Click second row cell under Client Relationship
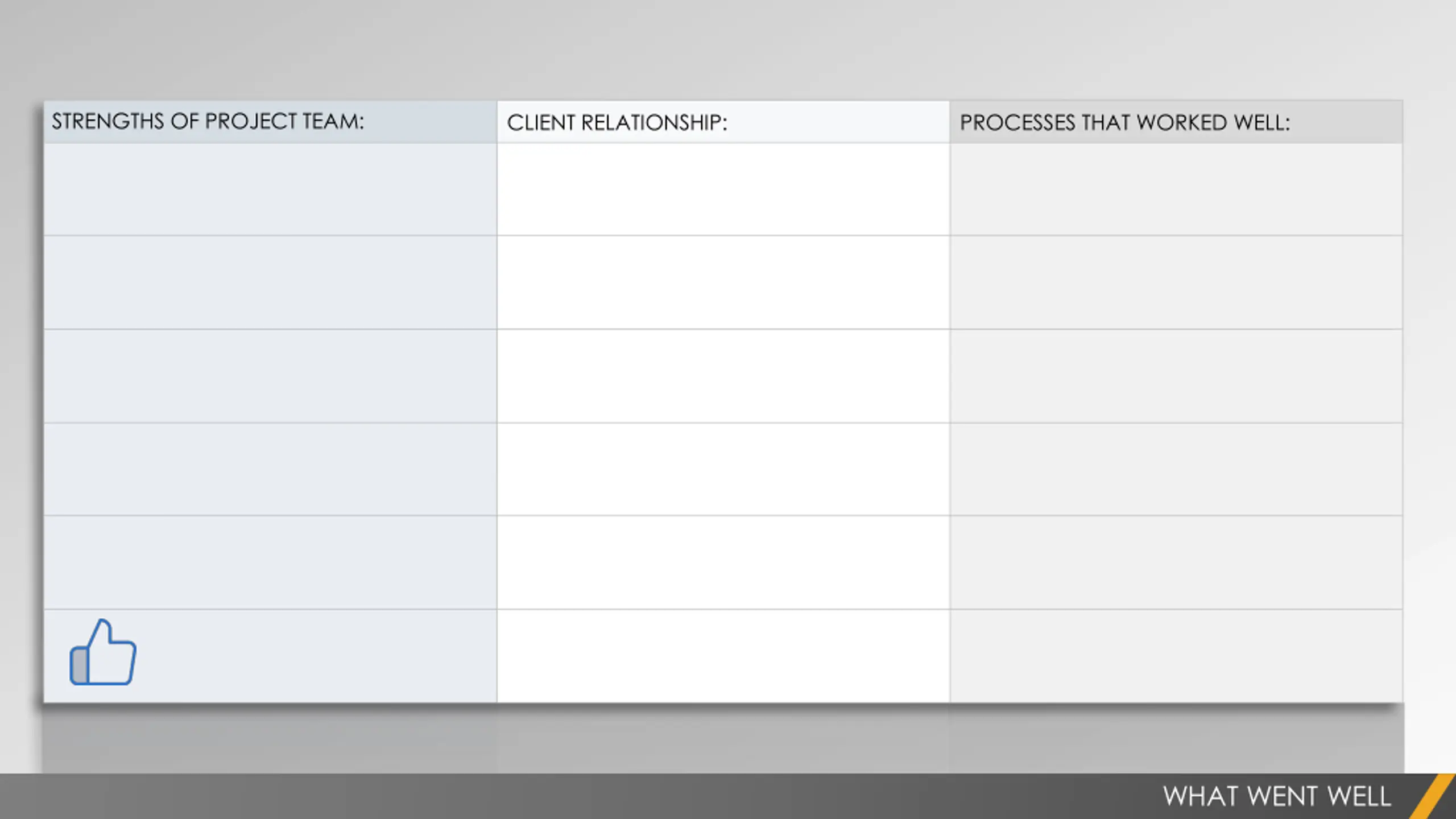The height and width of the screenshot is (819, 1456). (723, 282)
